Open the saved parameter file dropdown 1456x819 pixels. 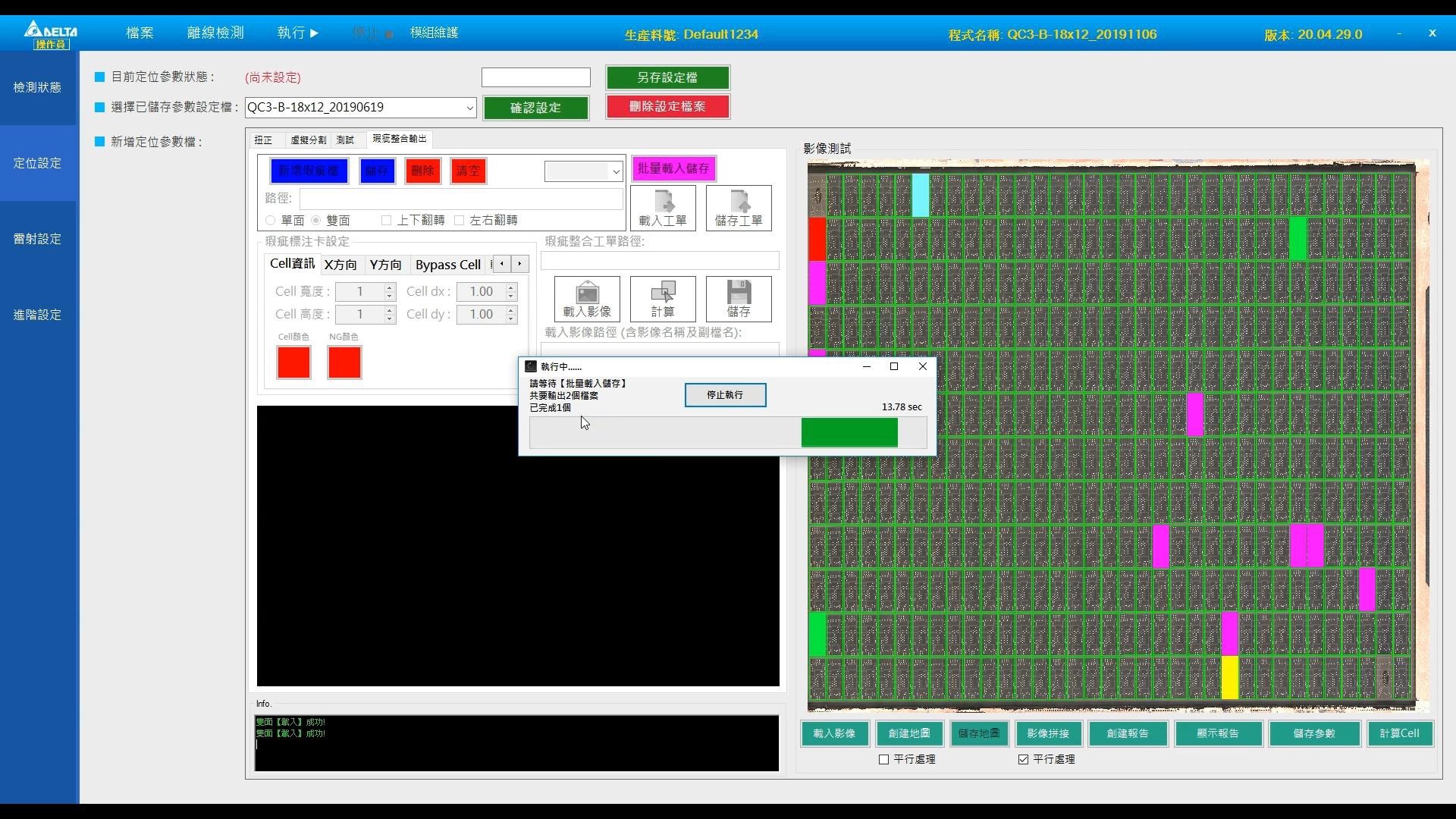click(x=469, y=108)
